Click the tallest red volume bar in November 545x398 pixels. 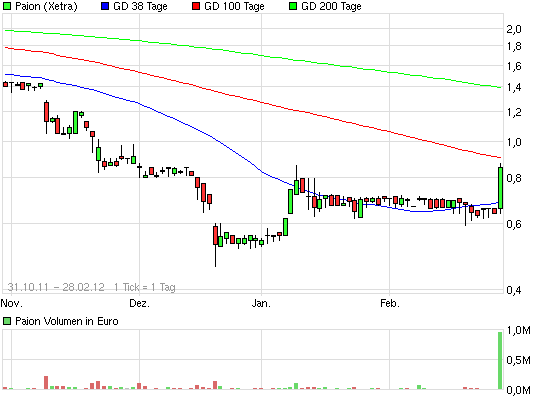[46, 382]
